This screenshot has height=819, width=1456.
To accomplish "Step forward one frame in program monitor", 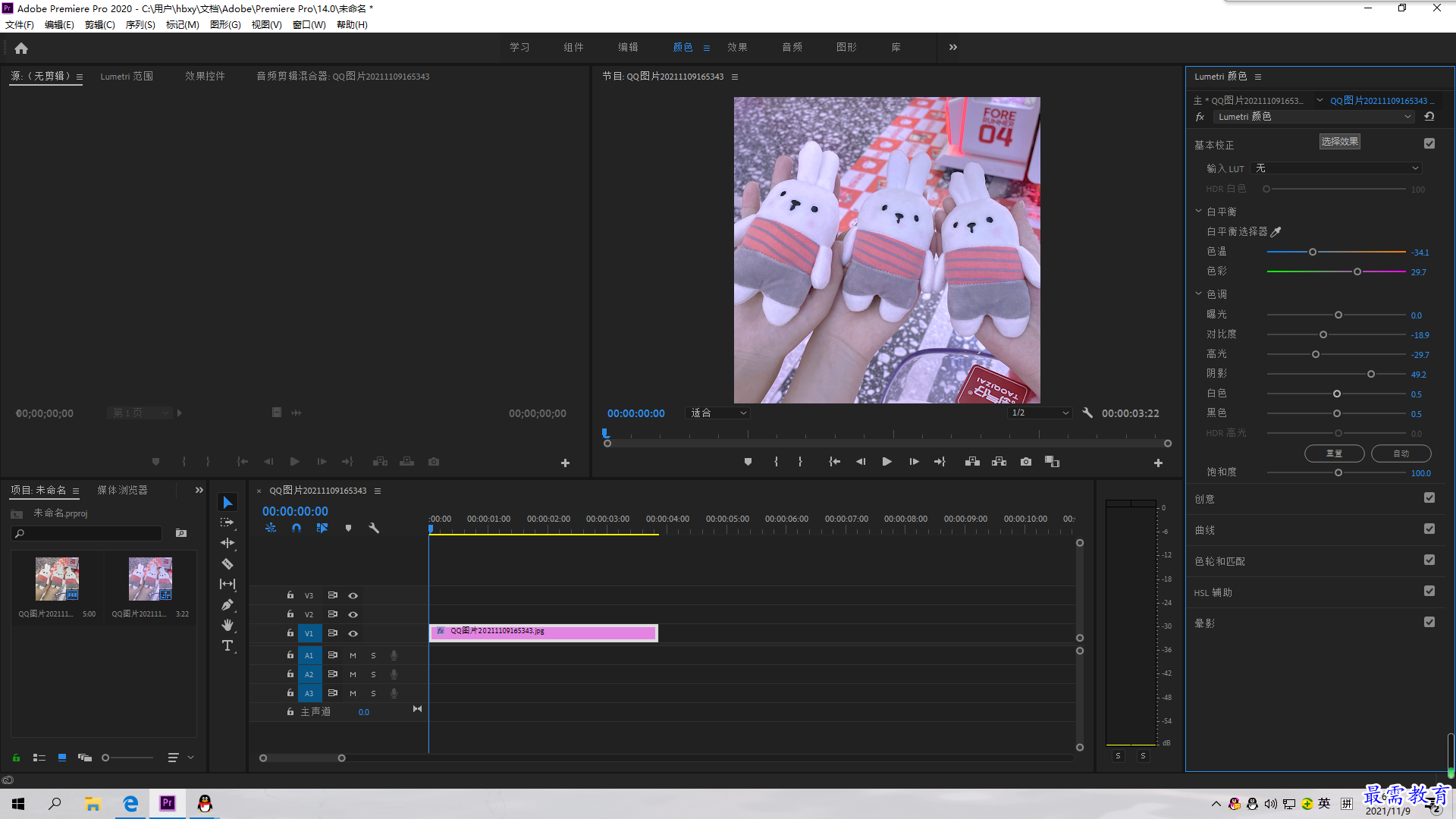I will [914, 461].
